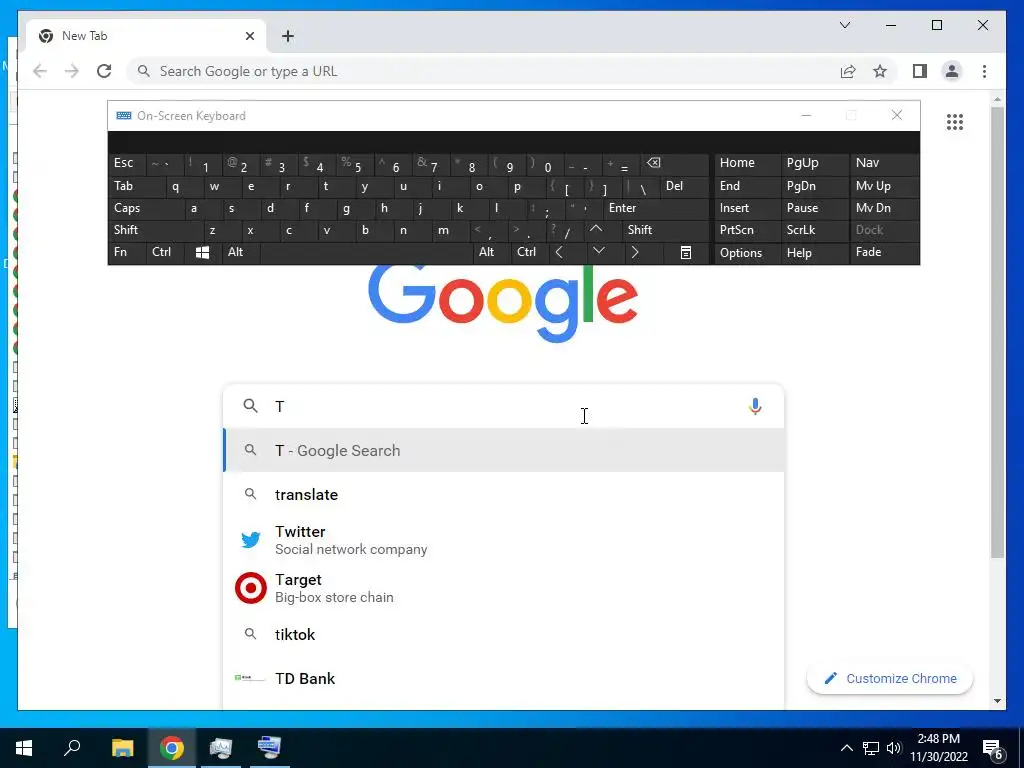Open the tab search dropdown chevron

[x=845, y=25]
